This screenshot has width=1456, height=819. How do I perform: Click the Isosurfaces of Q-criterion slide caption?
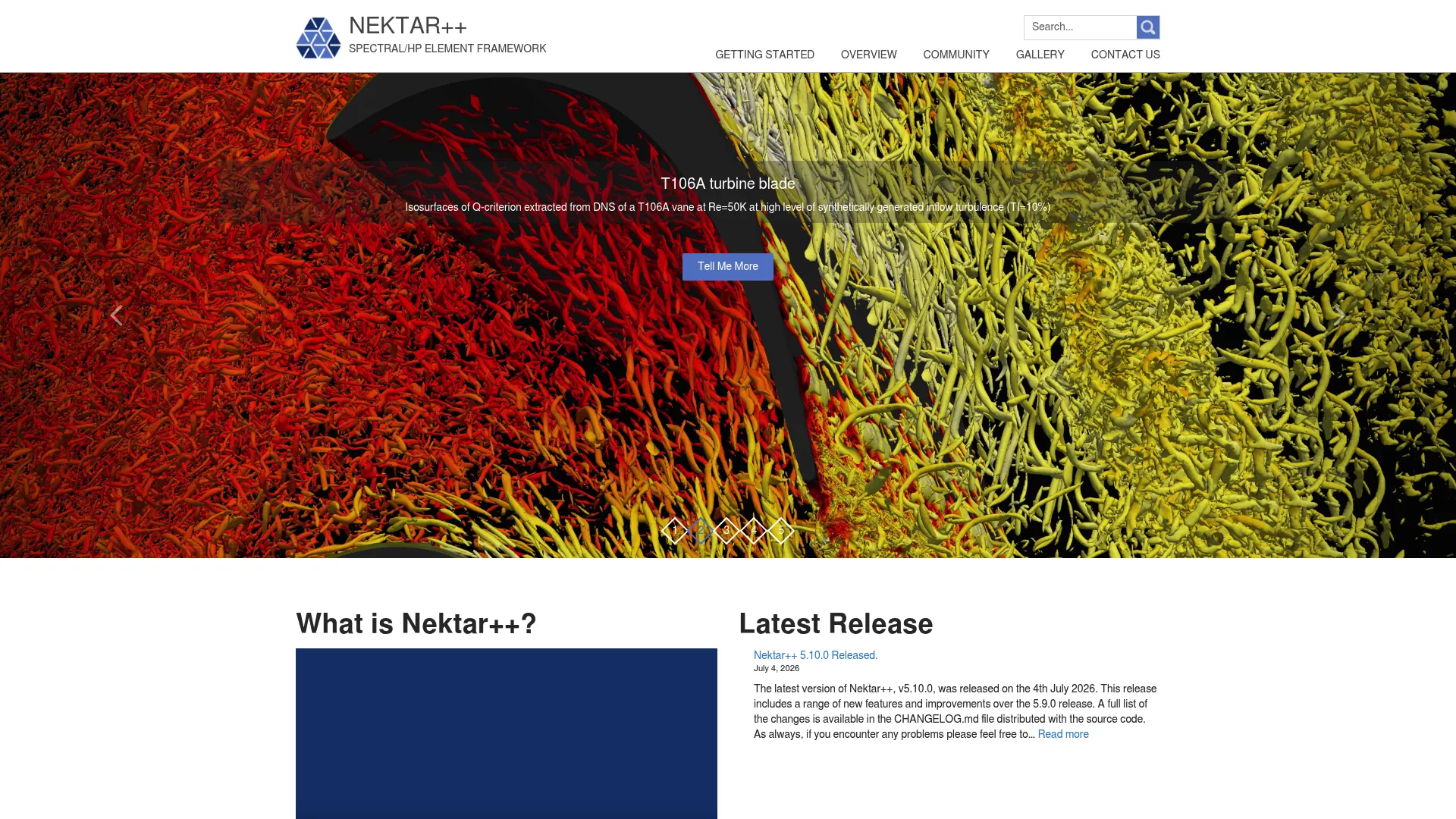click(728, 207)
